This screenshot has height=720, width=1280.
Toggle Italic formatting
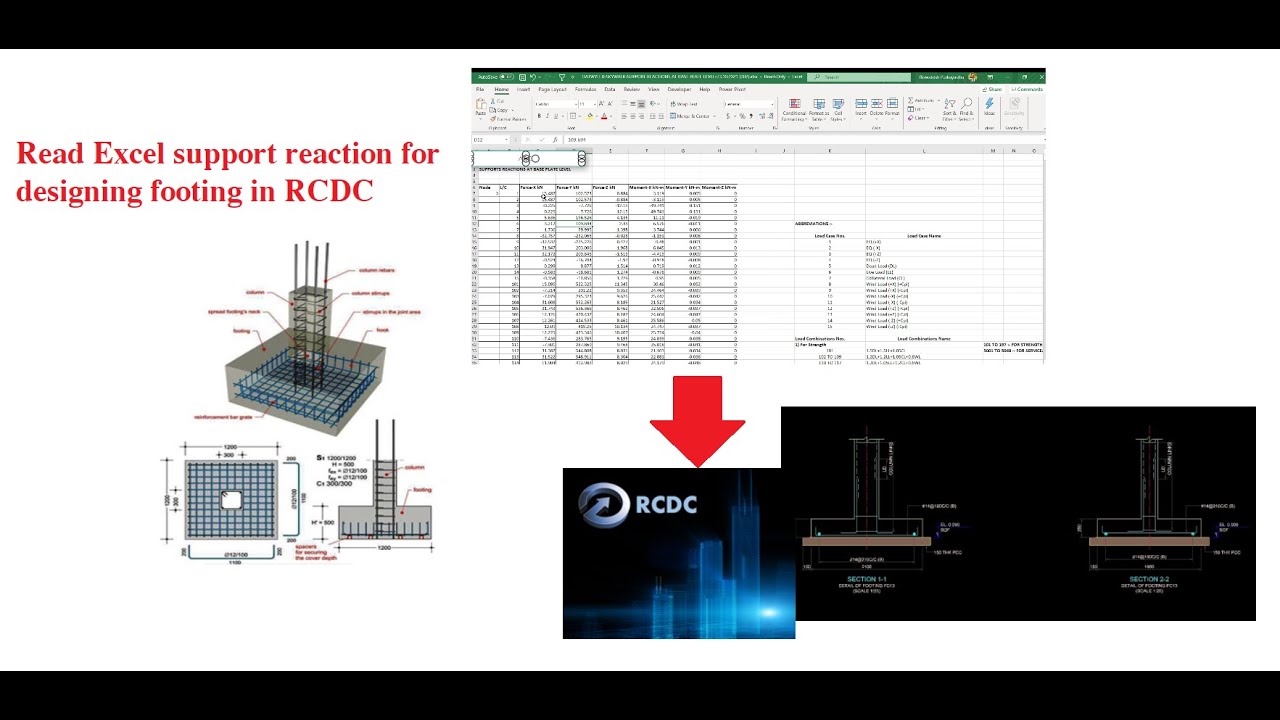pyautogui.click(x=547, y=116)
